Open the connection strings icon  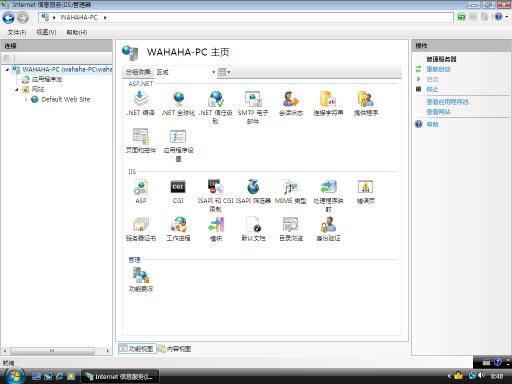tap(328, 99)
